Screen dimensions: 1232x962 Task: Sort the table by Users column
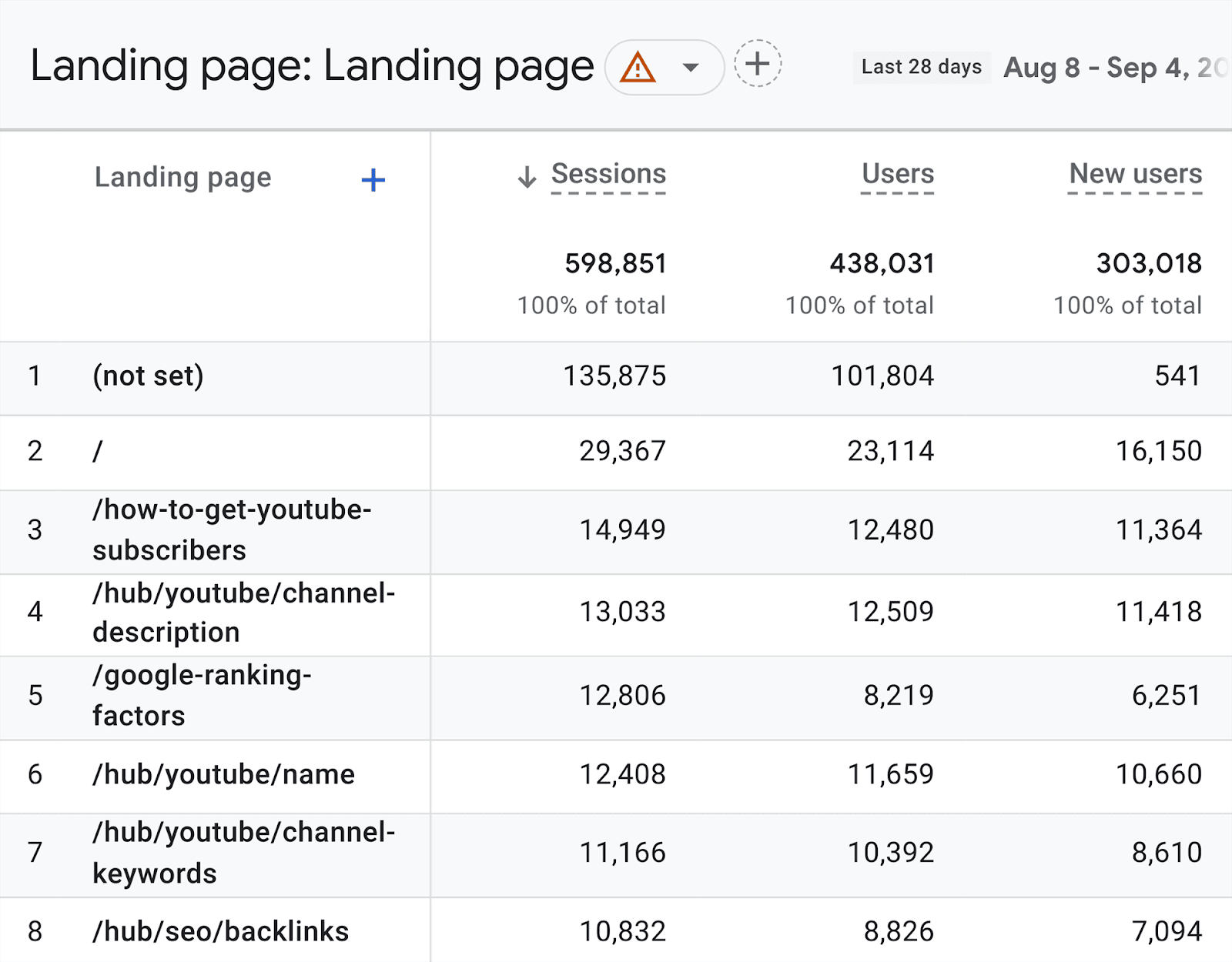click(x=897, y=175)
